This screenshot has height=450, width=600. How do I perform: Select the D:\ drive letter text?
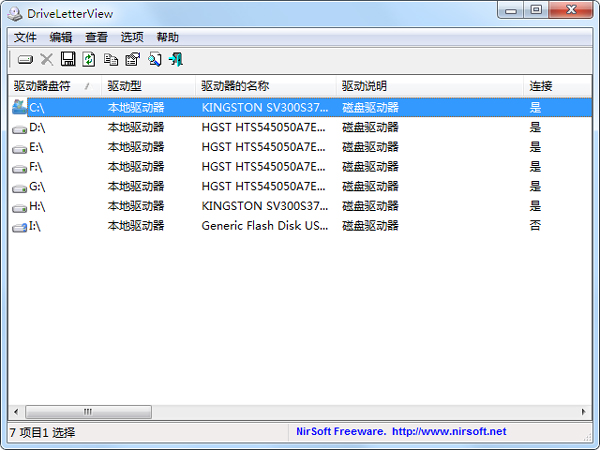[x=37, y=127]
